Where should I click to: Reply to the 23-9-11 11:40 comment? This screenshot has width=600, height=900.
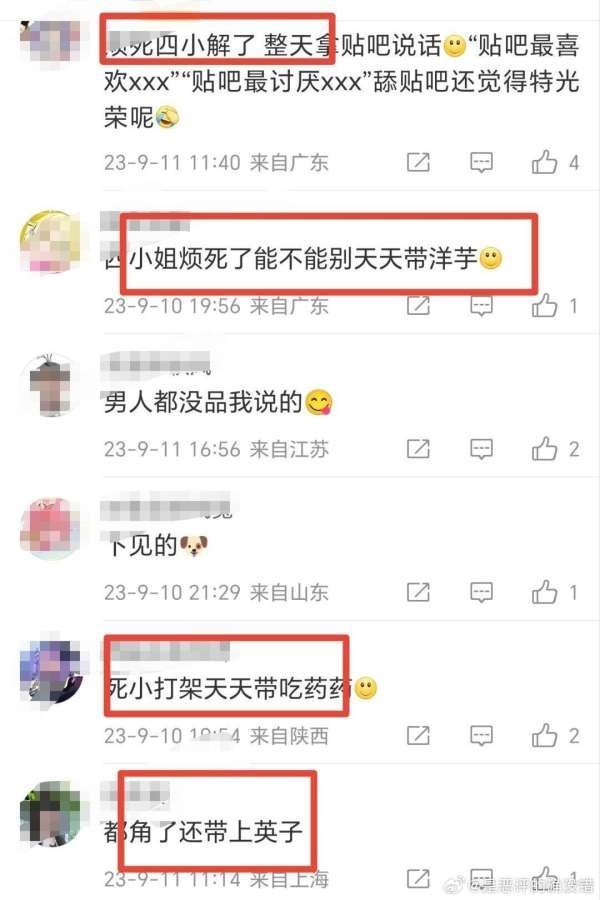point(481,162)
